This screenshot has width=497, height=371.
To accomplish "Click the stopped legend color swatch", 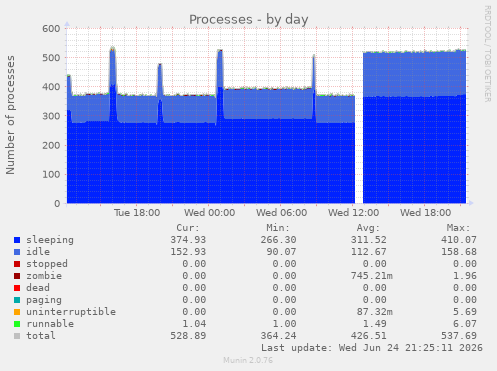I will (x=17, y=264).
